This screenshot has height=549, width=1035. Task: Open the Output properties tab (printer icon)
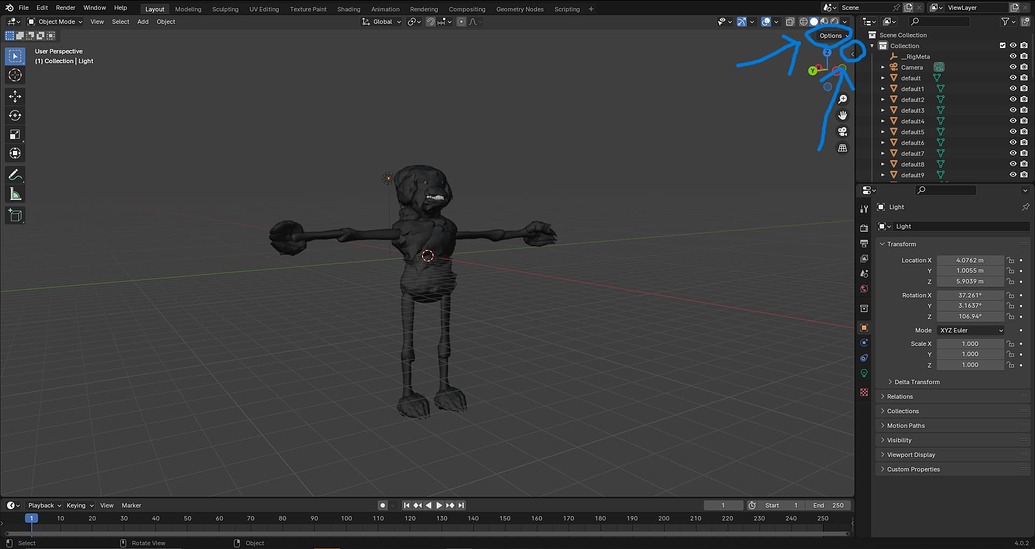click(x=864, y=243)
